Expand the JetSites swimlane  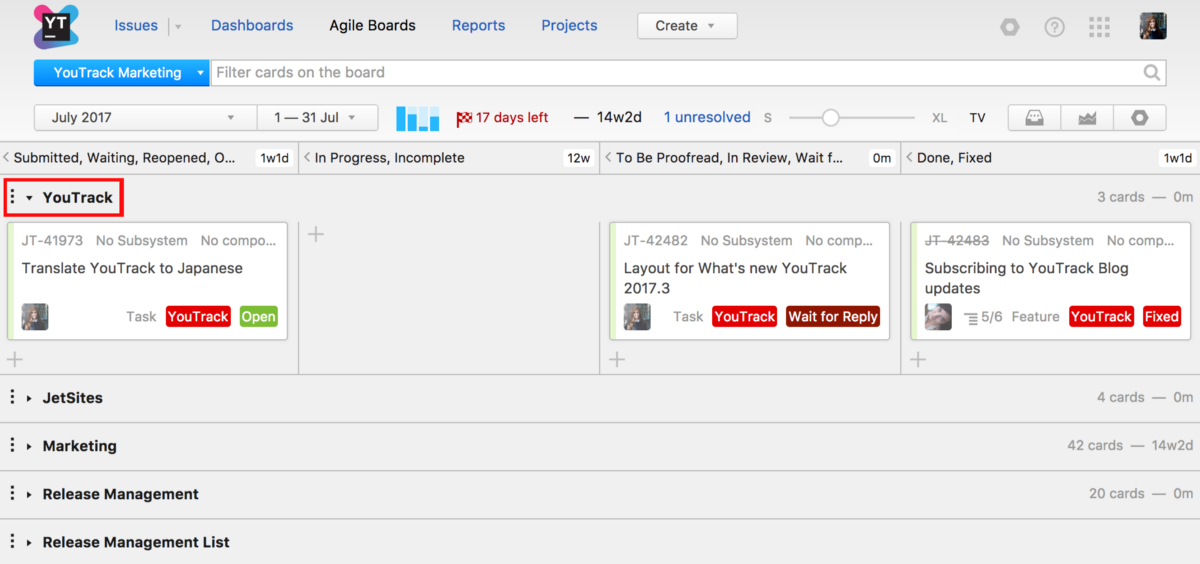29,398
